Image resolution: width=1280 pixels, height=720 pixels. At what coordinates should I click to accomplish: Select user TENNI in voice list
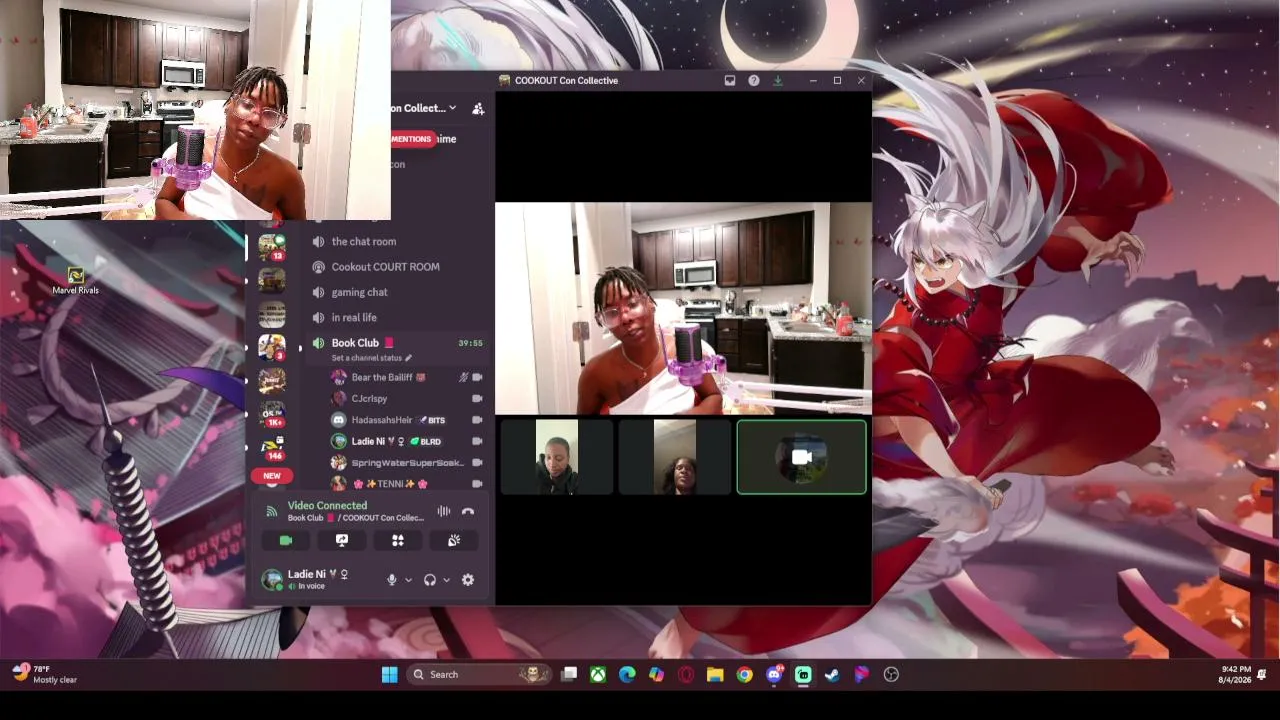coord(390,484)
